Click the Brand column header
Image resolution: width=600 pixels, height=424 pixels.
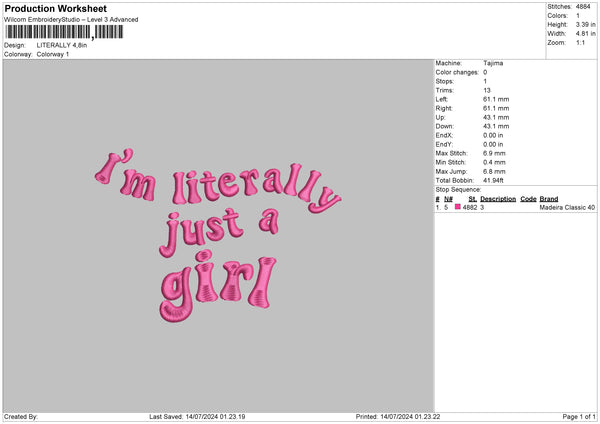click(549, 198)
